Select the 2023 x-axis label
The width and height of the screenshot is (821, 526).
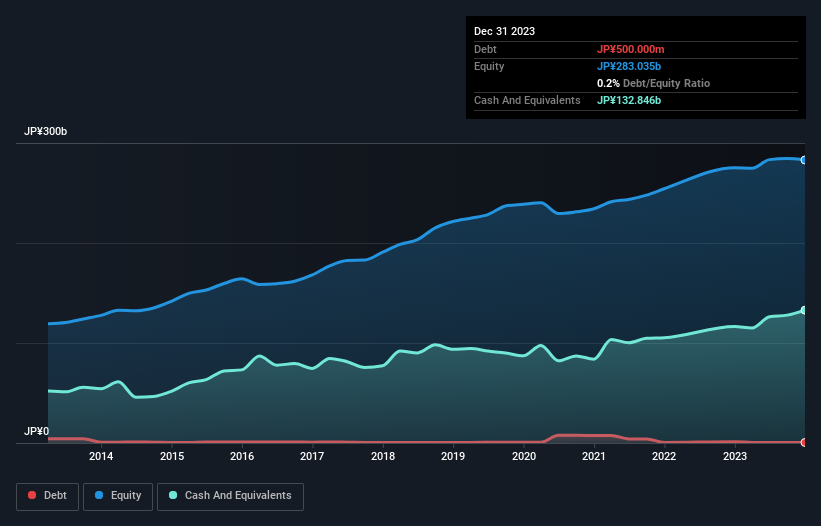[735, 457]
